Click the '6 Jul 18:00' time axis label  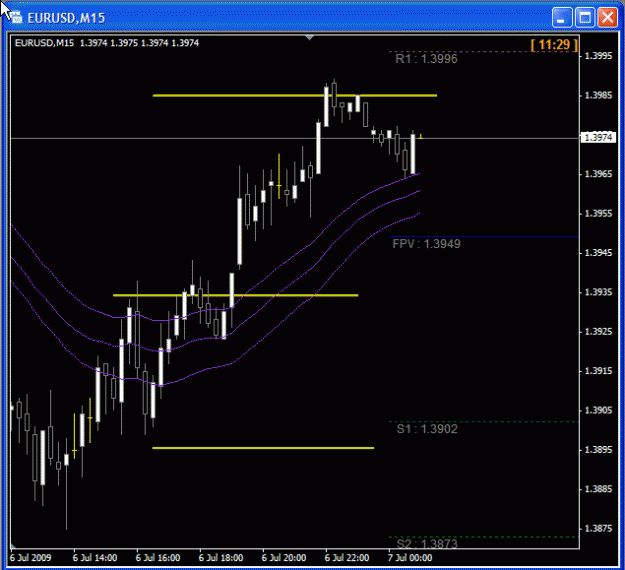(221, 558)
